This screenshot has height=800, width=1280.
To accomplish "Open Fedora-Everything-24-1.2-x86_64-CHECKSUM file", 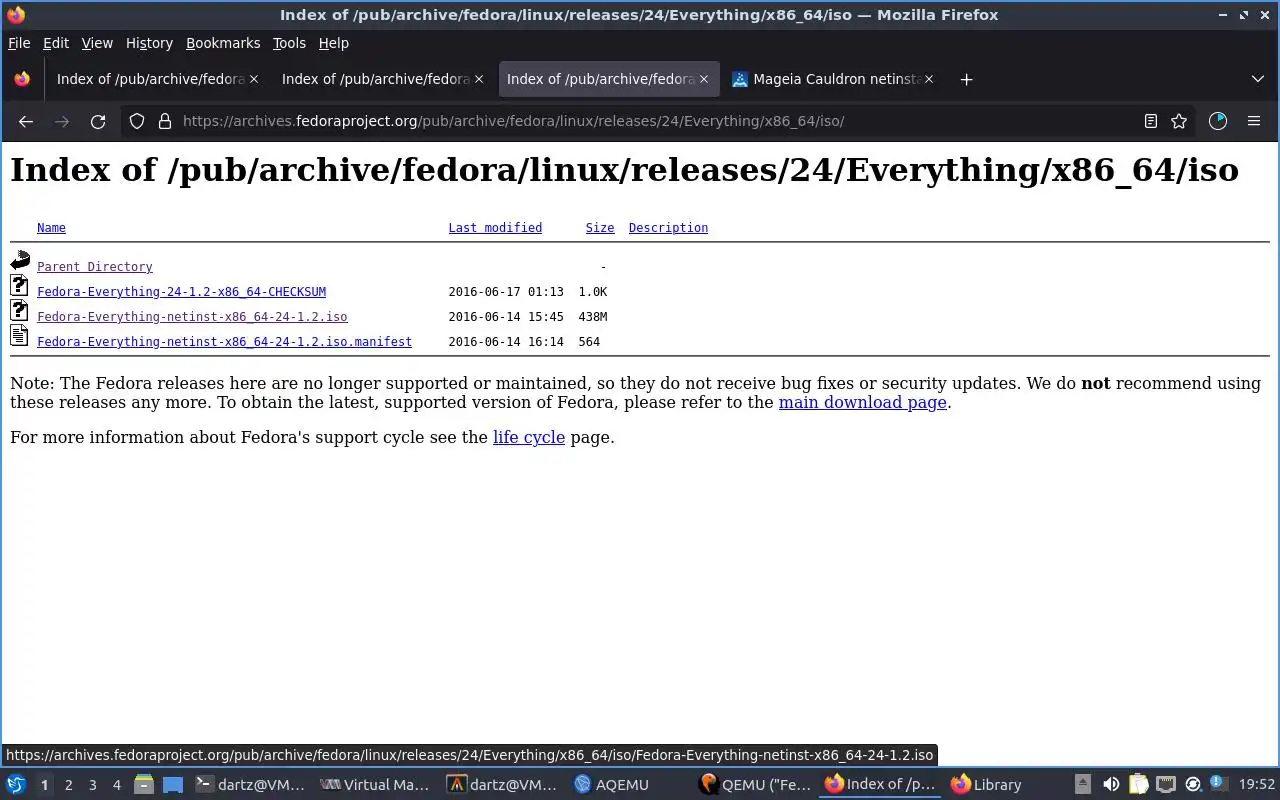I will [x=181, y=292].
